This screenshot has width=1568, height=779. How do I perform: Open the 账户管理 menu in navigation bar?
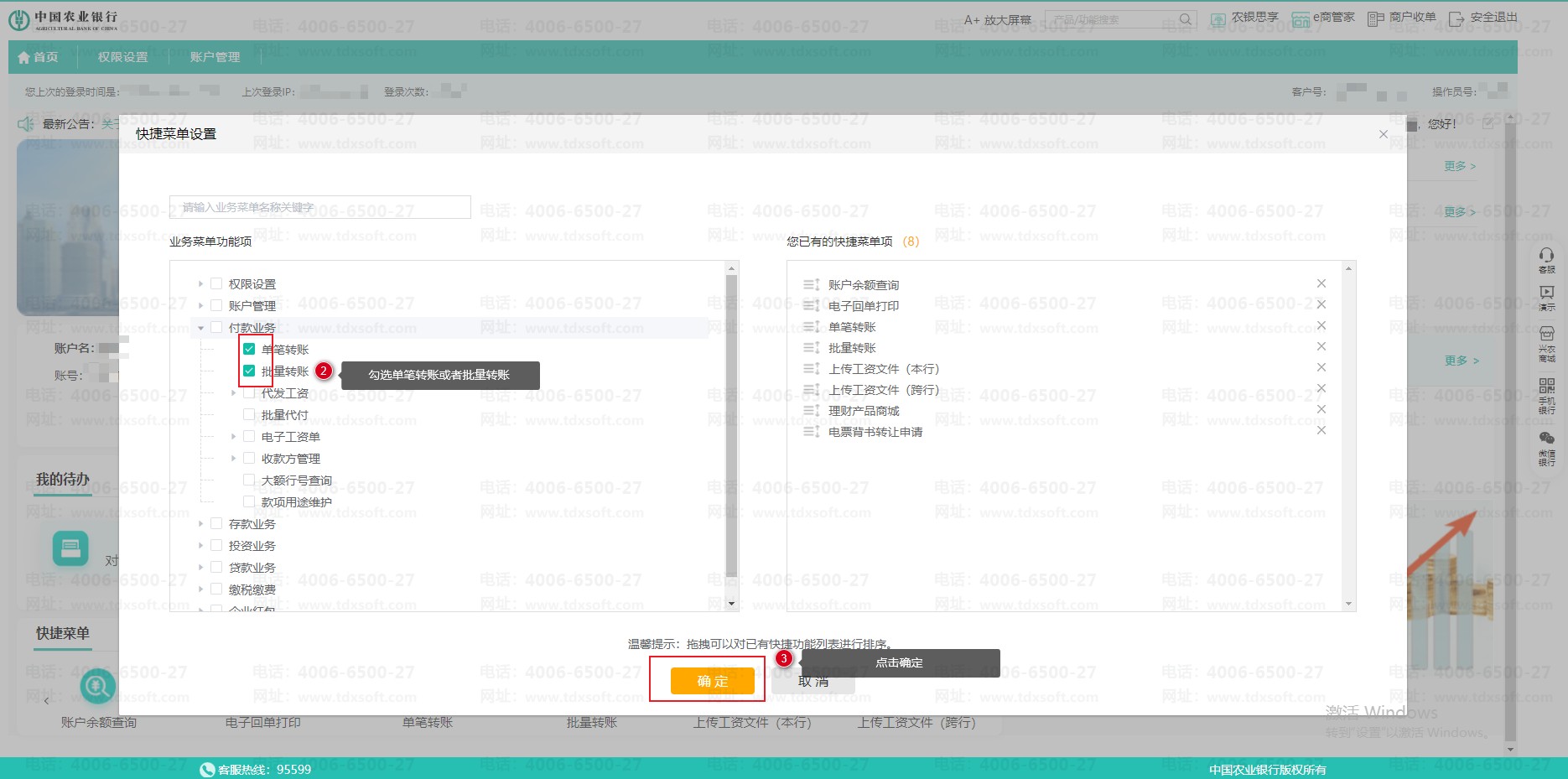pos(215,57)
